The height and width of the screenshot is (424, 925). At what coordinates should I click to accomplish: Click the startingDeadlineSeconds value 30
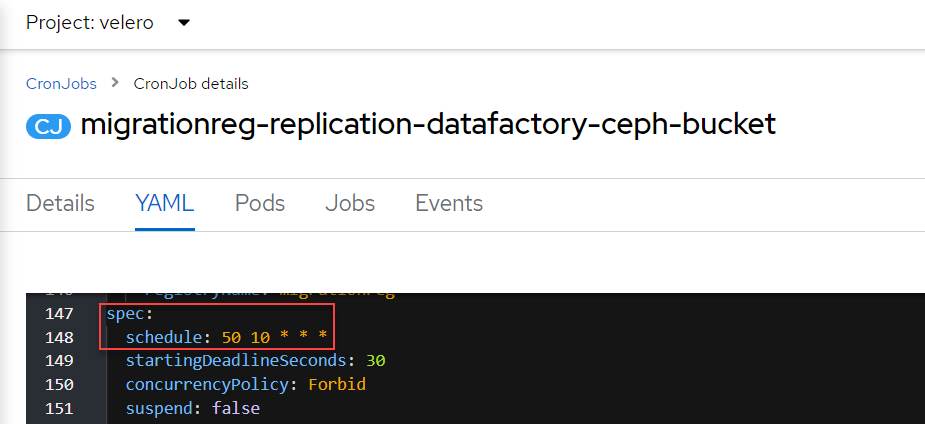(x=375, y=361)
